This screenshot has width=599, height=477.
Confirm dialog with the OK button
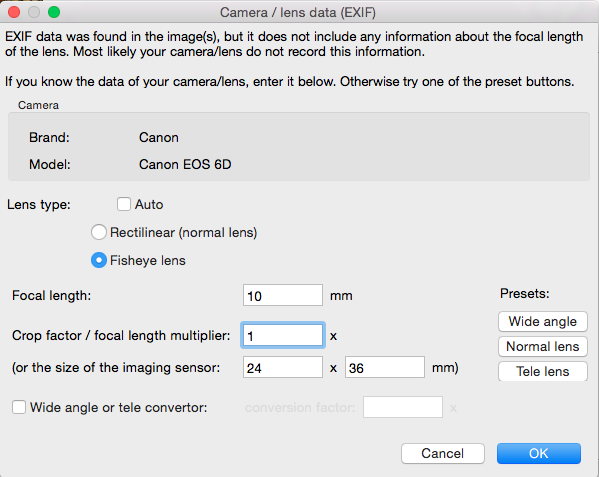539,453
